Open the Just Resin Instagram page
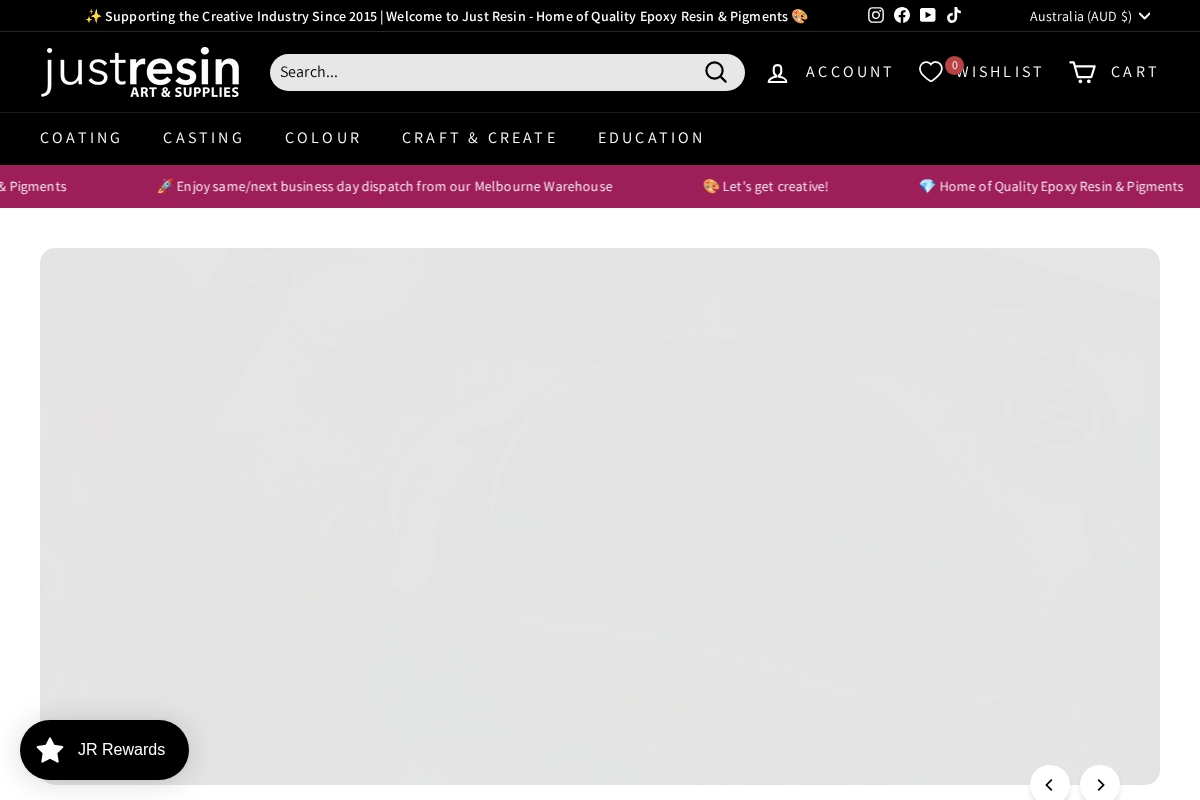Image resolution: width=1200 pixels, height=800 pixels. [x=876, y=15]
